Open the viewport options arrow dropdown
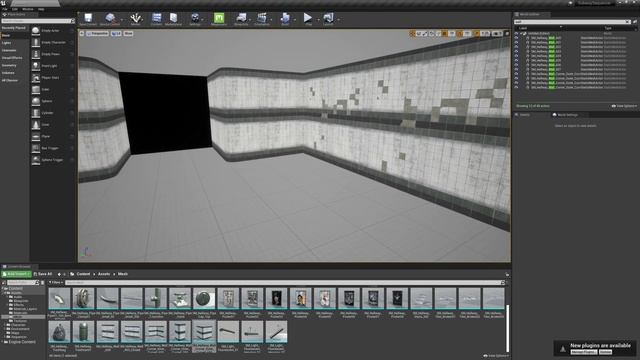The width and height of the screenshot is (640, 360). point(82,33)
